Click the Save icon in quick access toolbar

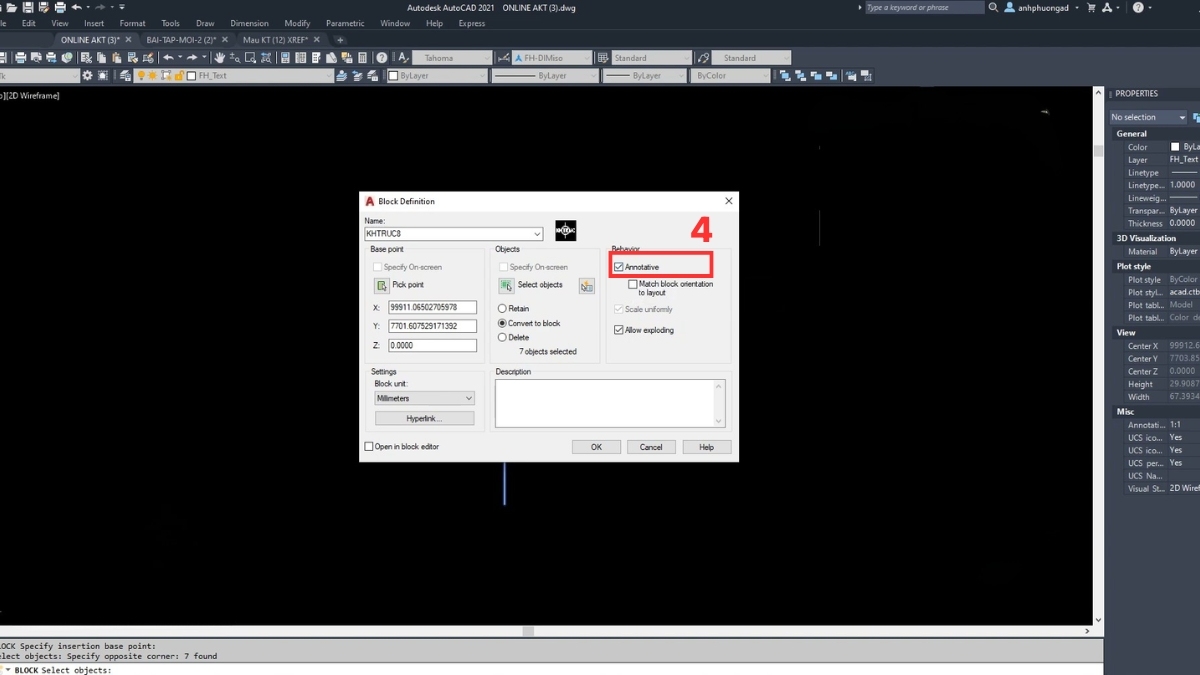(28, 7)
